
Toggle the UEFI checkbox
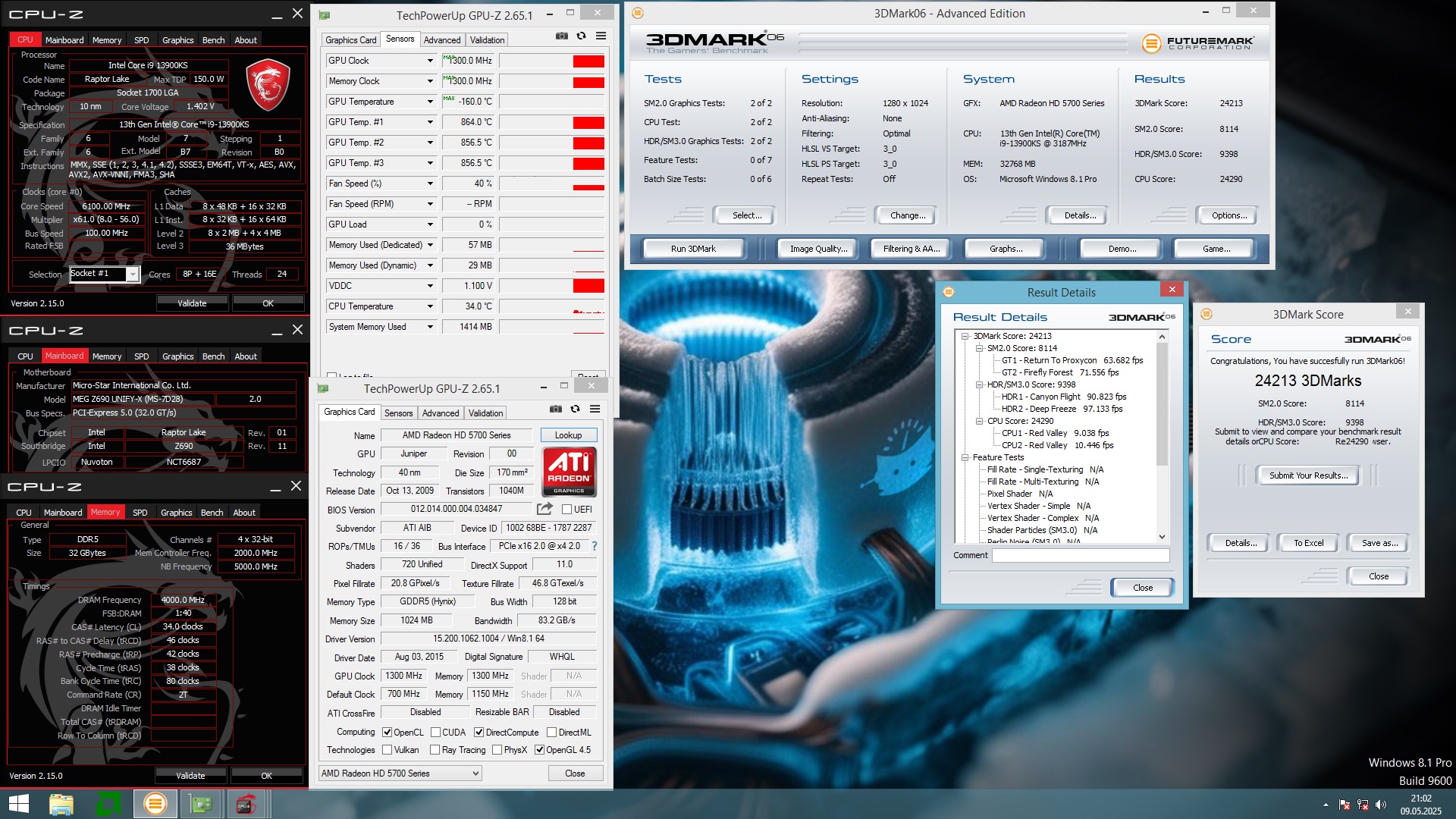pyautogui.click(x=566, y=510)
